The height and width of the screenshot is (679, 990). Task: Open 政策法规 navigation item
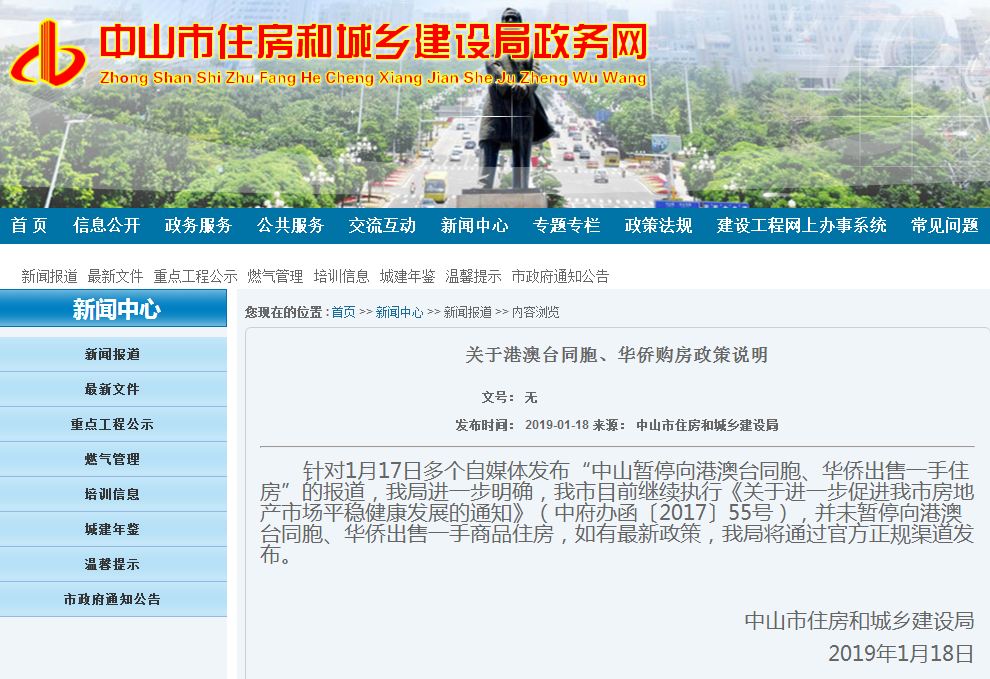[x=658, y=226]
